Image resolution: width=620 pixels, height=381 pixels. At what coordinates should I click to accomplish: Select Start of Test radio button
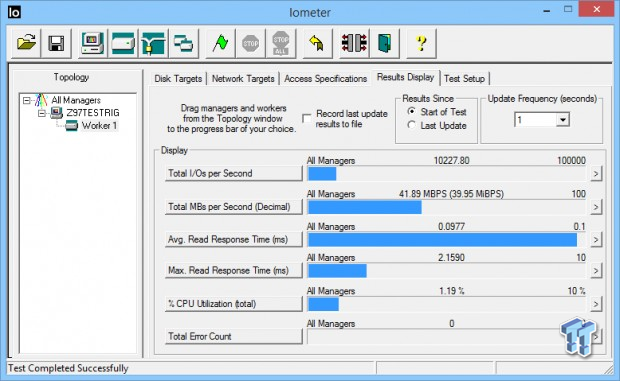[411, 111]
